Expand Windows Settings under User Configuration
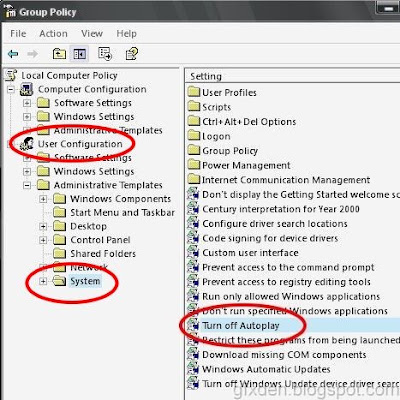400x400 pixels. pyautogui.click(x=27, y=172)
